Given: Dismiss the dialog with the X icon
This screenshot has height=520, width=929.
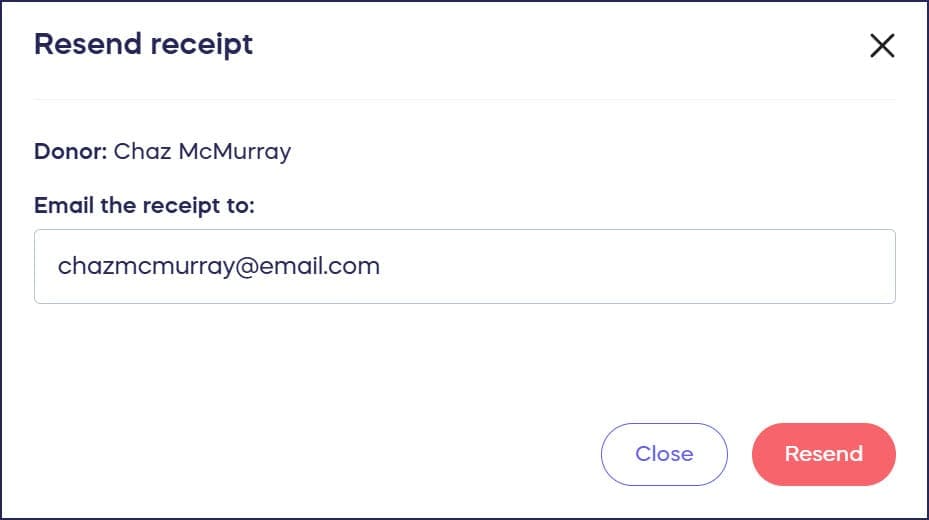Looking at the screenshot, I should click(882, 46).
